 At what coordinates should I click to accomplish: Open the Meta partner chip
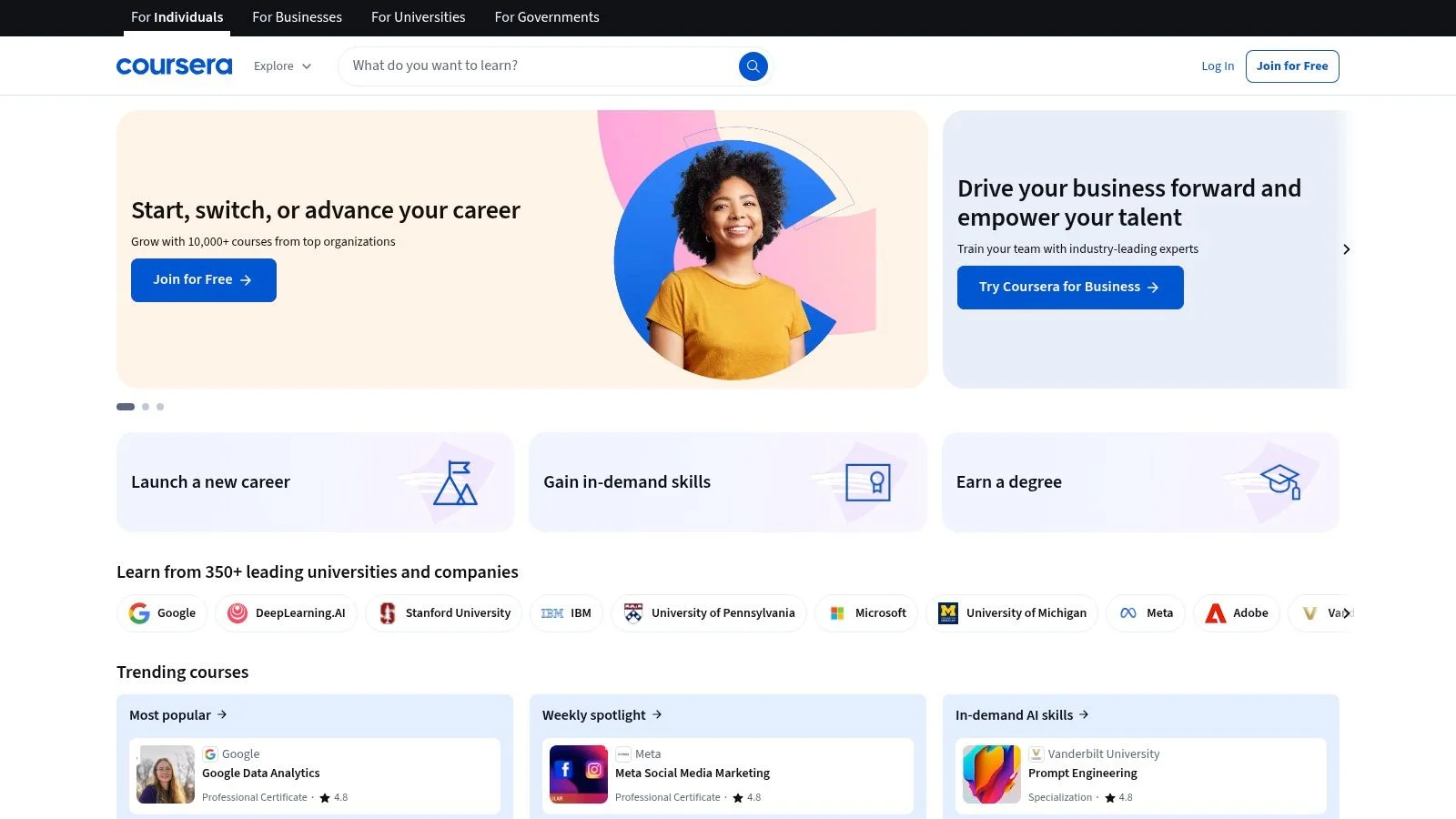1146,613
